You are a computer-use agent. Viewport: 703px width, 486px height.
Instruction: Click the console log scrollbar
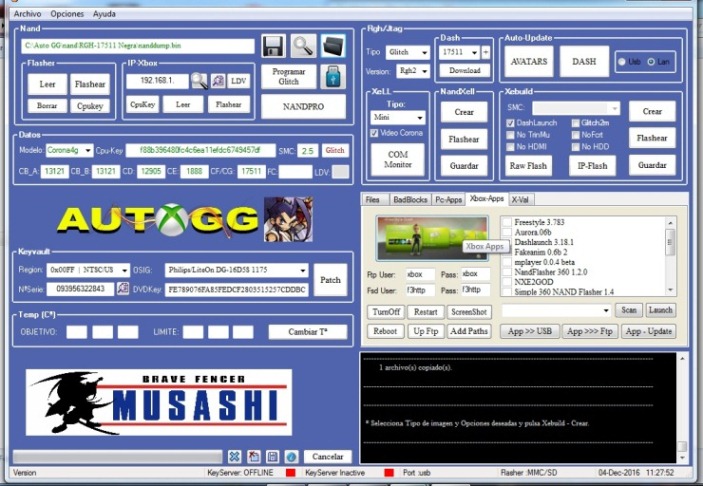682,408
